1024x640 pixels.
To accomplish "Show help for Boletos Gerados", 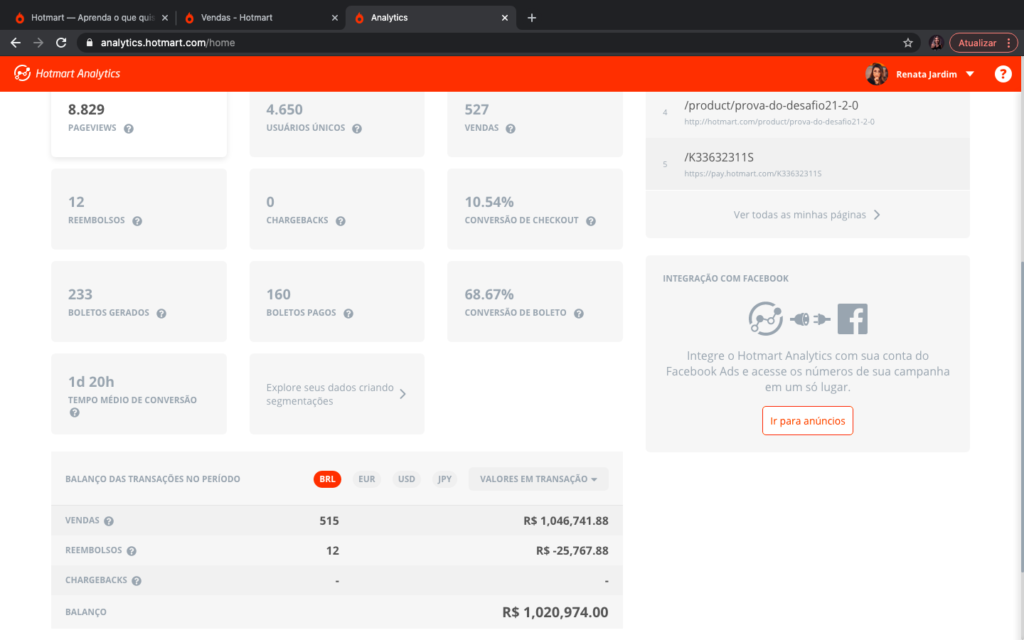I will (x=161, y=313).
